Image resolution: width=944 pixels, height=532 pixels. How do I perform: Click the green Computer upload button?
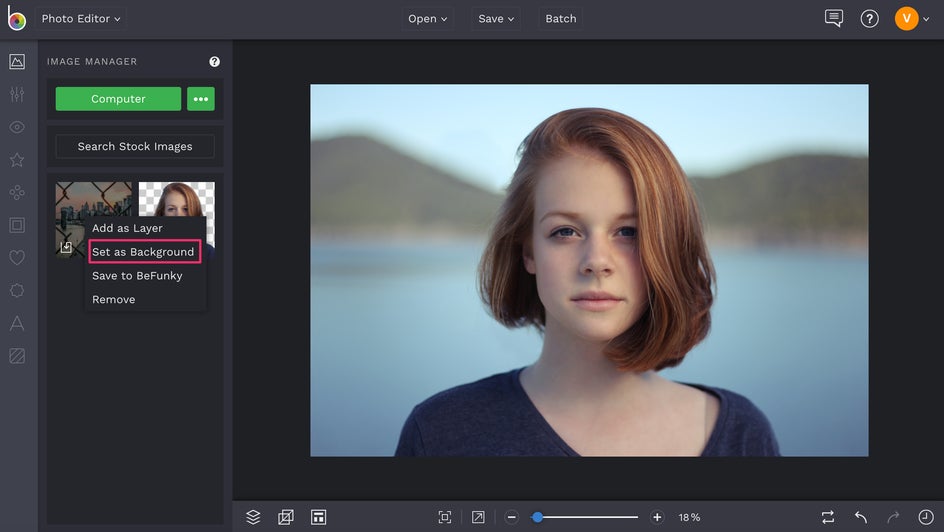point(118,99)
